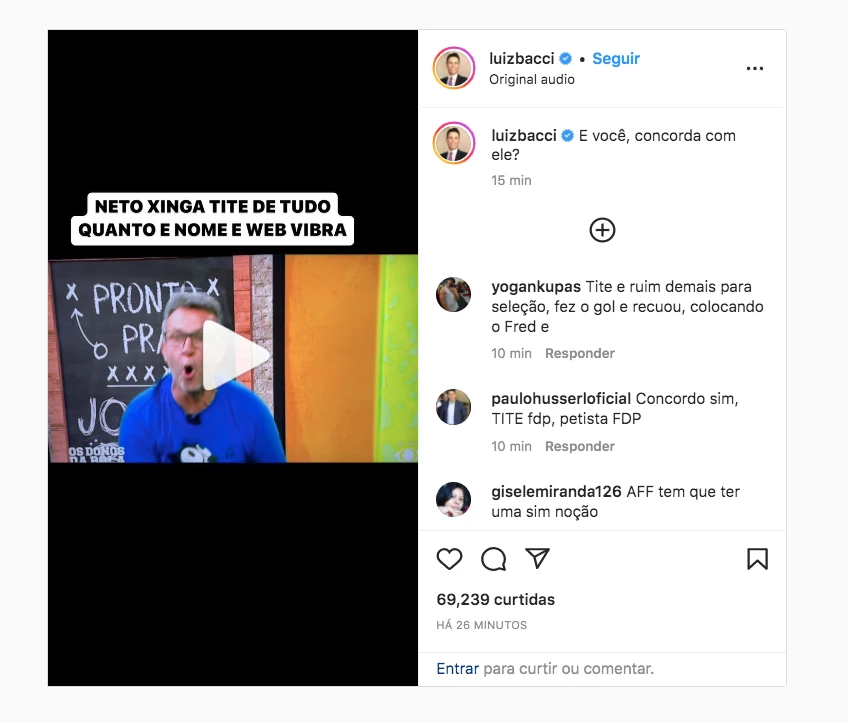This screenshot has width=848, height=723.
Task: Click the luizbacci username in header
Action: tap(521, 58)
